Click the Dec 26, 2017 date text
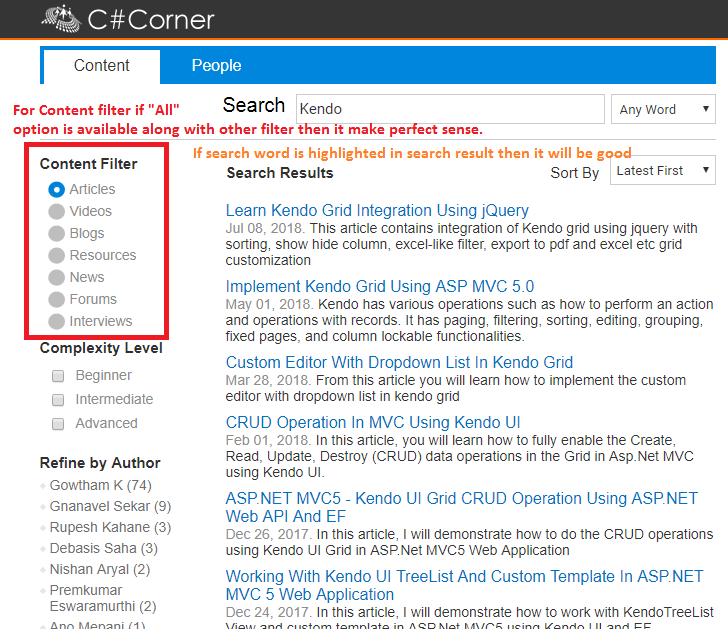The width and height of the screenshot is (728, 629). point(268,534)
